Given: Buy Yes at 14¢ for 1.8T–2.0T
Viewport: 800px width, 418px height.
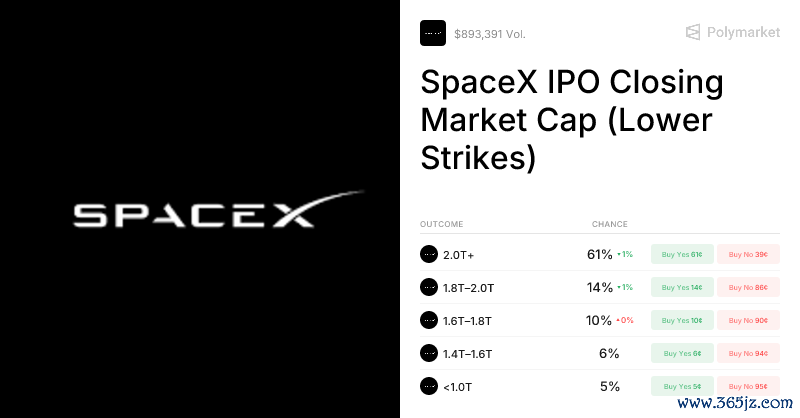Looking at the screenshot, I should click(x=682, y=287).
